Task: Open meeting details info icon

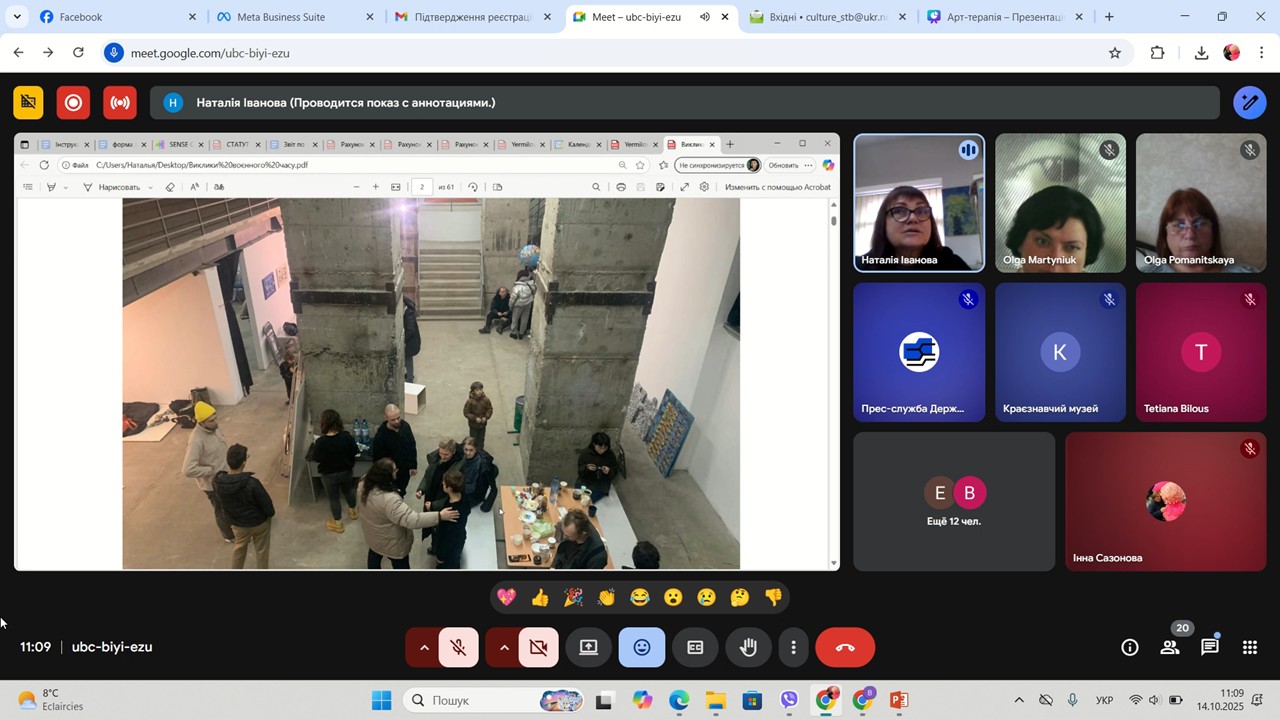Action: click(1130, 648)
